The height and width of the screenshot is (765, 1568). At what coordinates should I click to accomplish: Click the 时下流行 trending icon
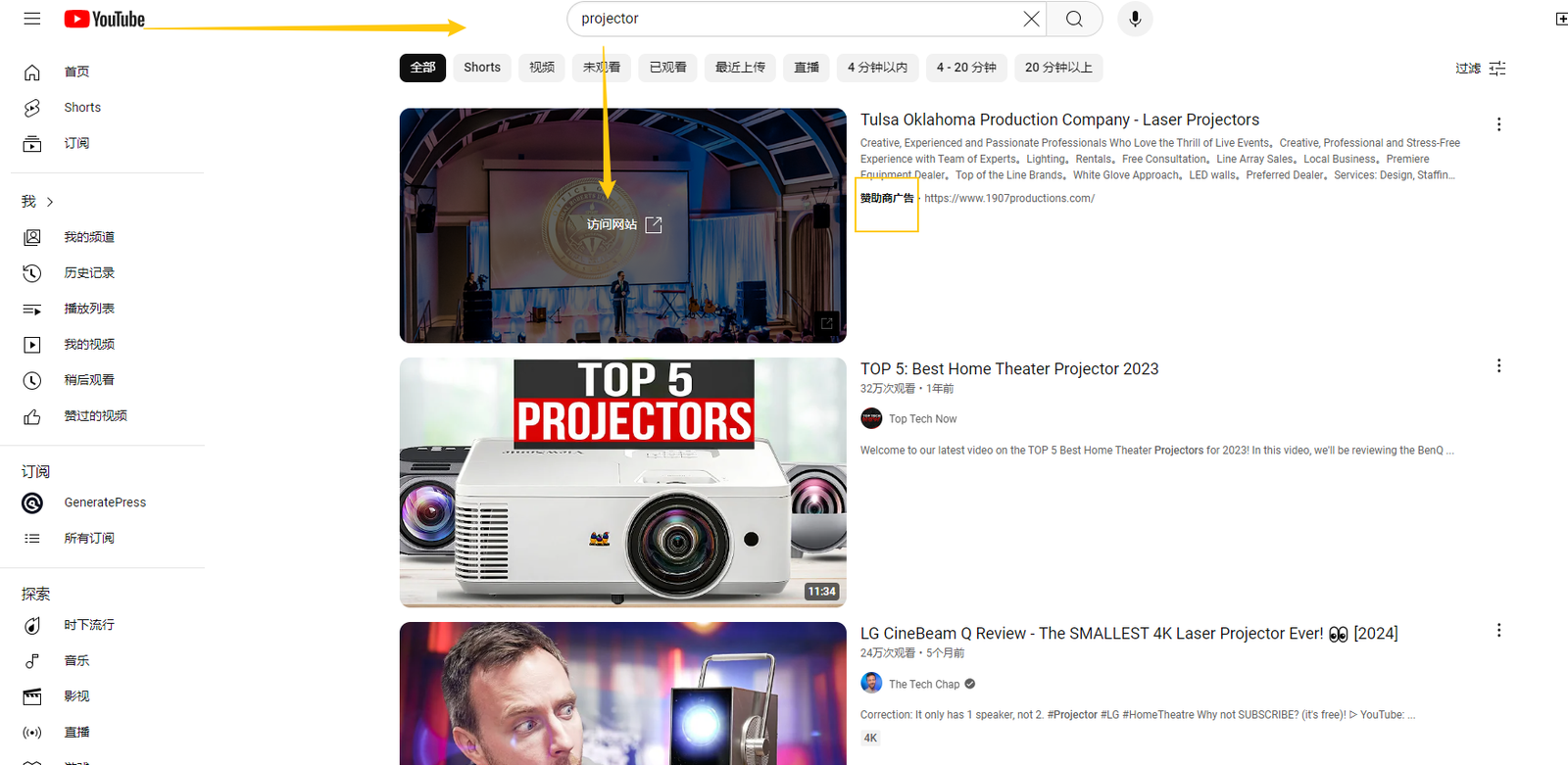point(32,625)
